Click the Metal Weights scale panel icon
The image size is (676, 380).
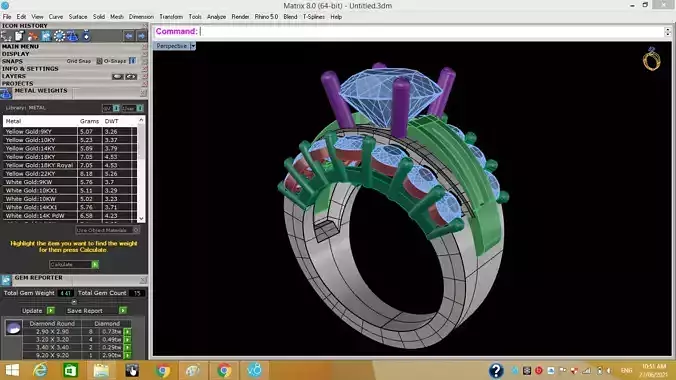pyautogui.click(x=6, y=93)
